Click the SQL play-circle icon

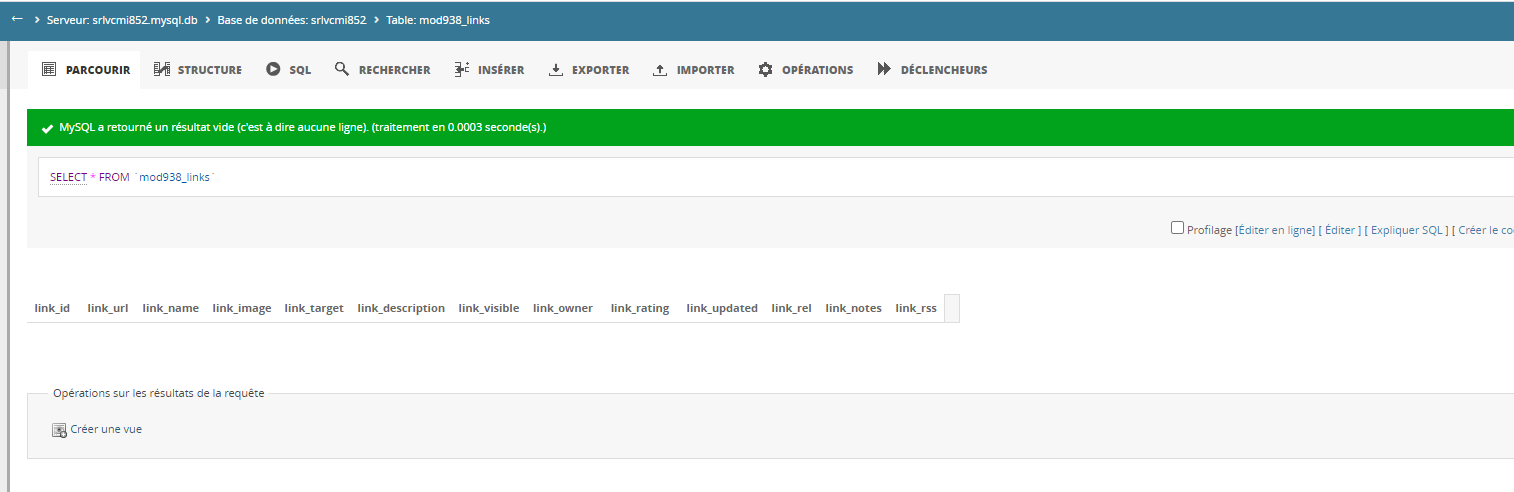coord(273,70)
